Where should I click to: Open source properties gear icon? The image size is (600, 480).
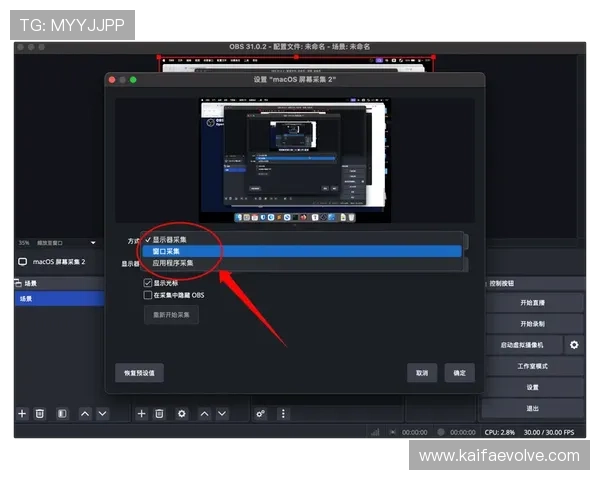click(181, 413)
